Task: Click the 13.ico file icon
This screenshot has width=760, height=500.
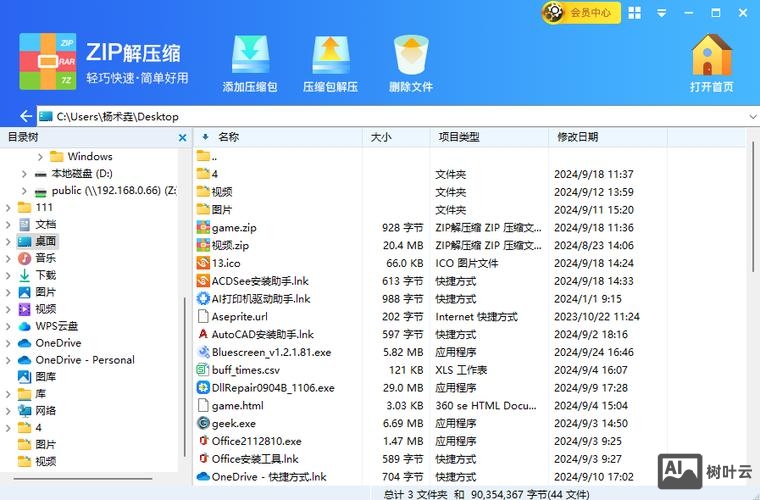Action: pos(203,263)
